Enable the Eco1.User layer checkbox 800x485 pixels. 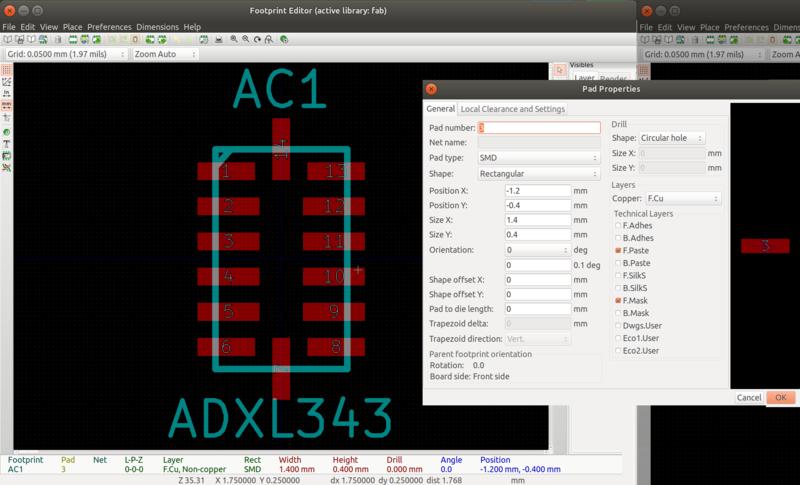pos(618,338)
